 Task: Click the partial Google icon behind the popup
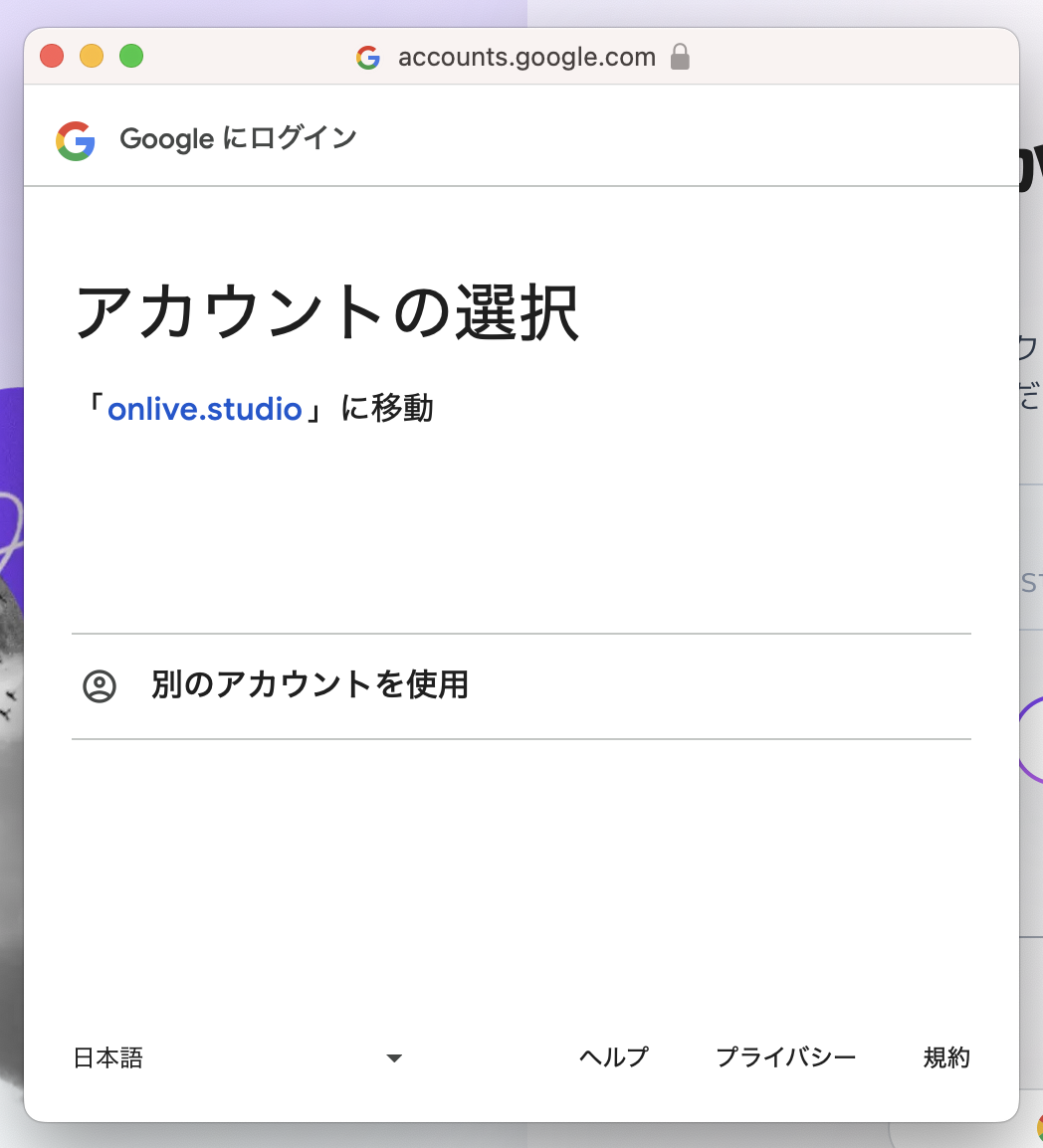pos(1037,1128)
